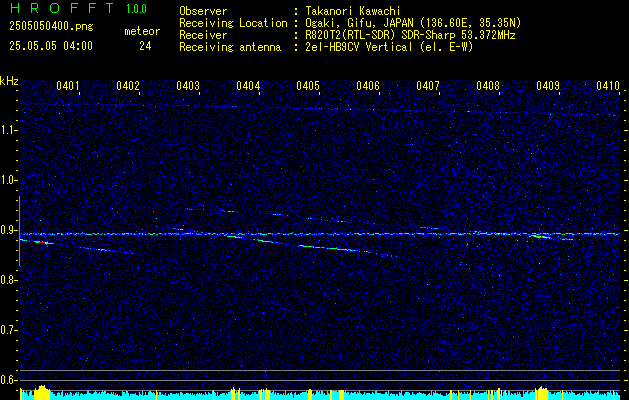Click the kHz axis unit label
Screen dimensions: 629x400
point(9,81)
